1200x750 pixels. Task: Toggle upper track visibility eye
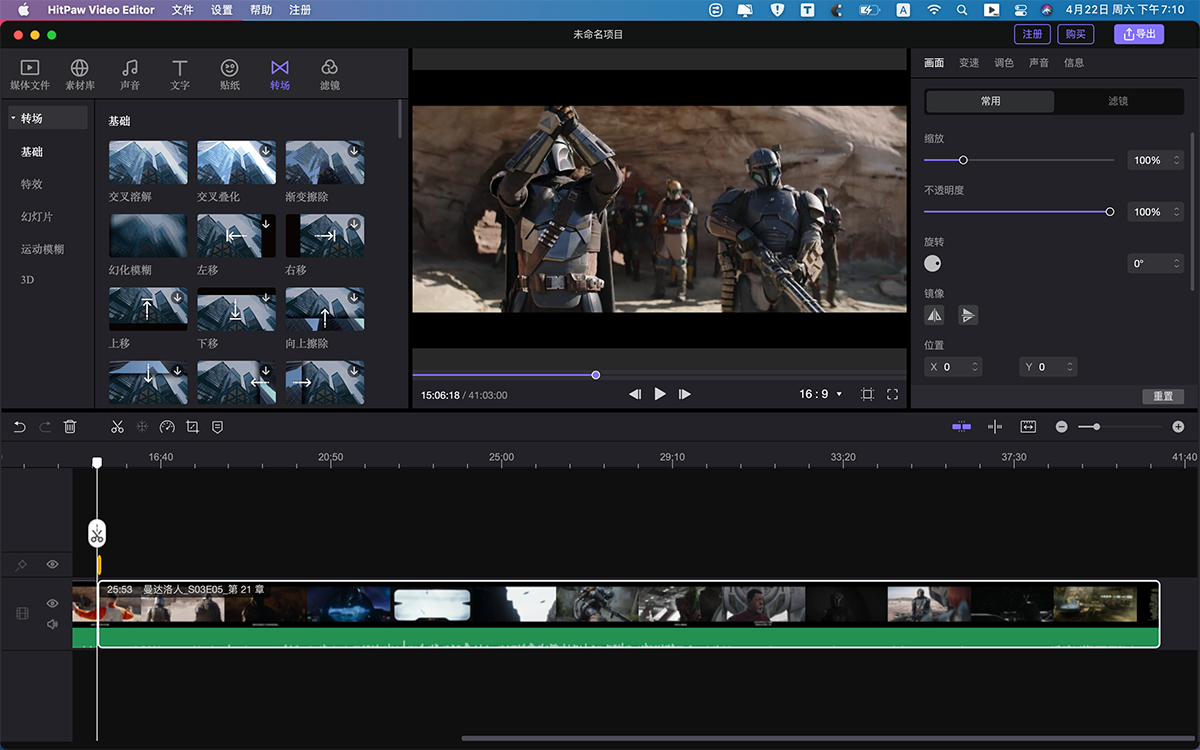[52, 565]
